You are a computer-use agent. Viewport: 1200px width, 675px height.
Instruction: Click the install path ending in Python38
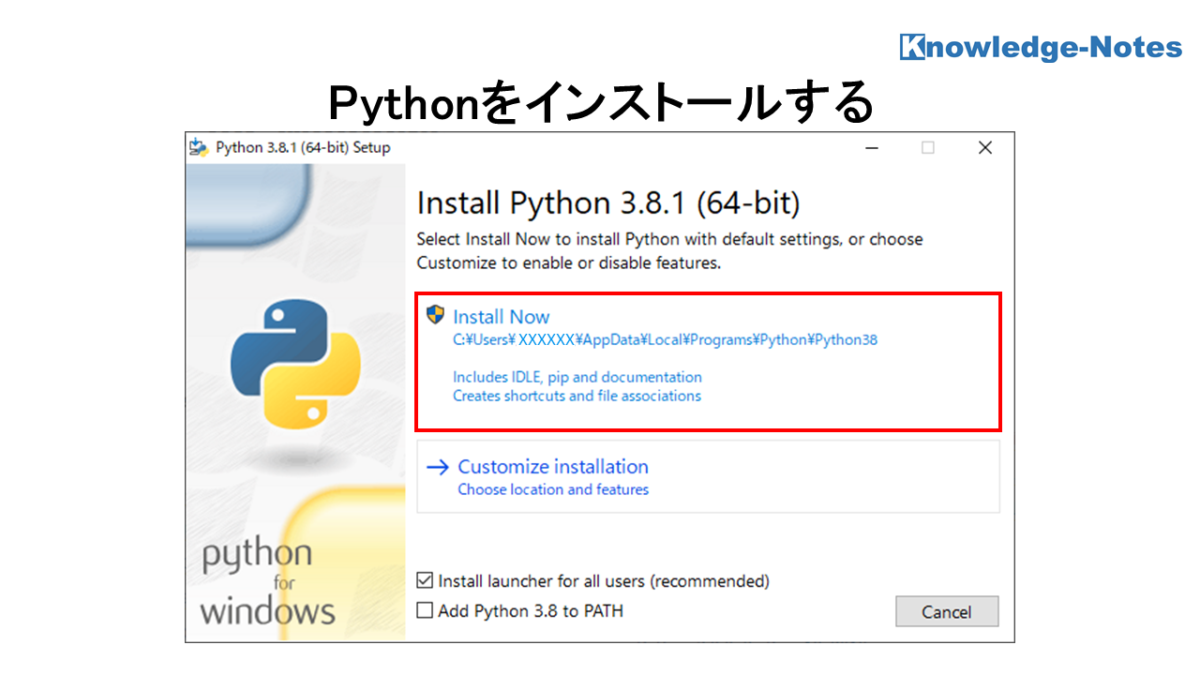[x=665, y=340]
